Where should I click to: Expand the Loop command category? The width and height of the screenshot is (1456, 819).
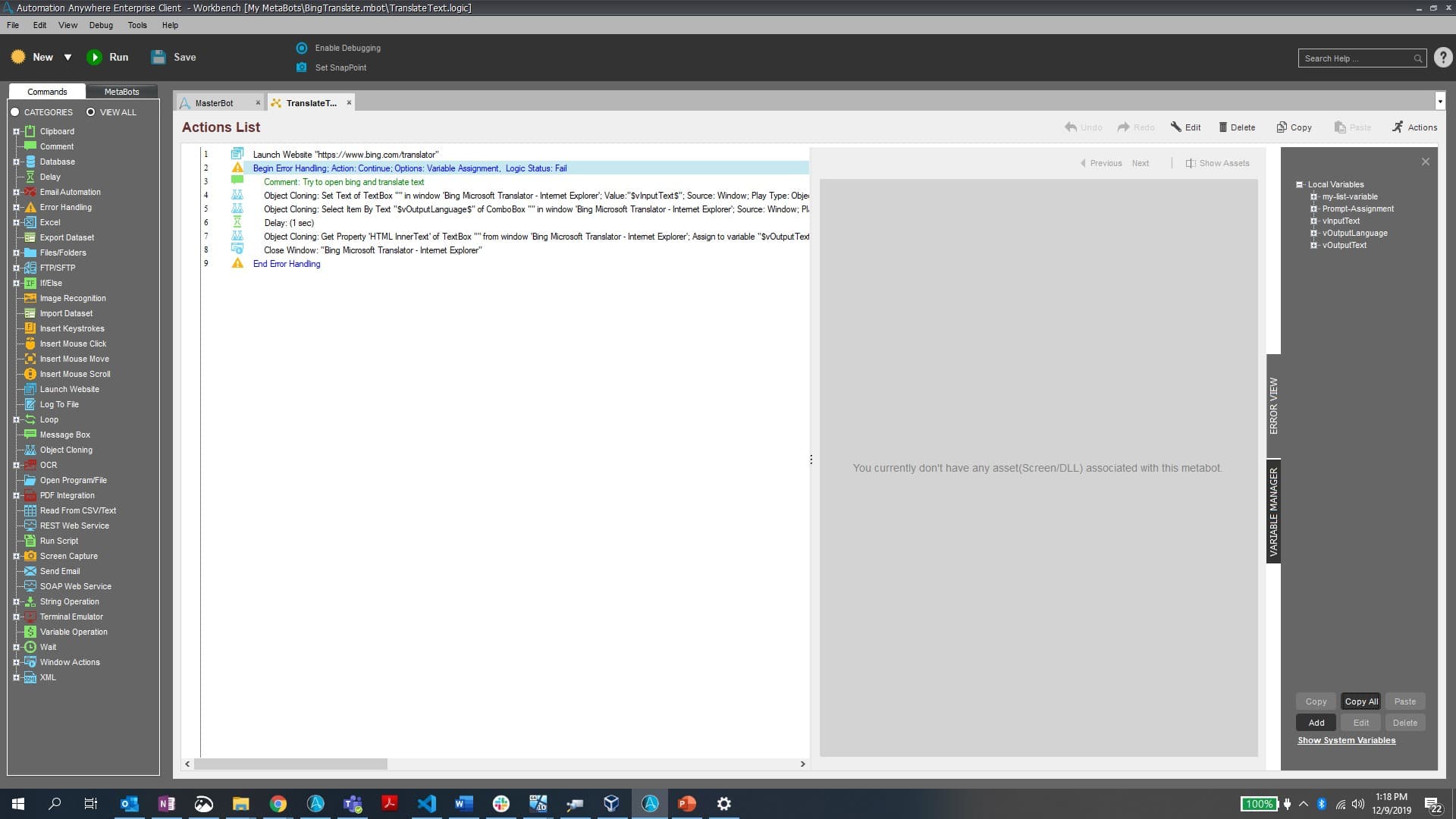[16, 419]
